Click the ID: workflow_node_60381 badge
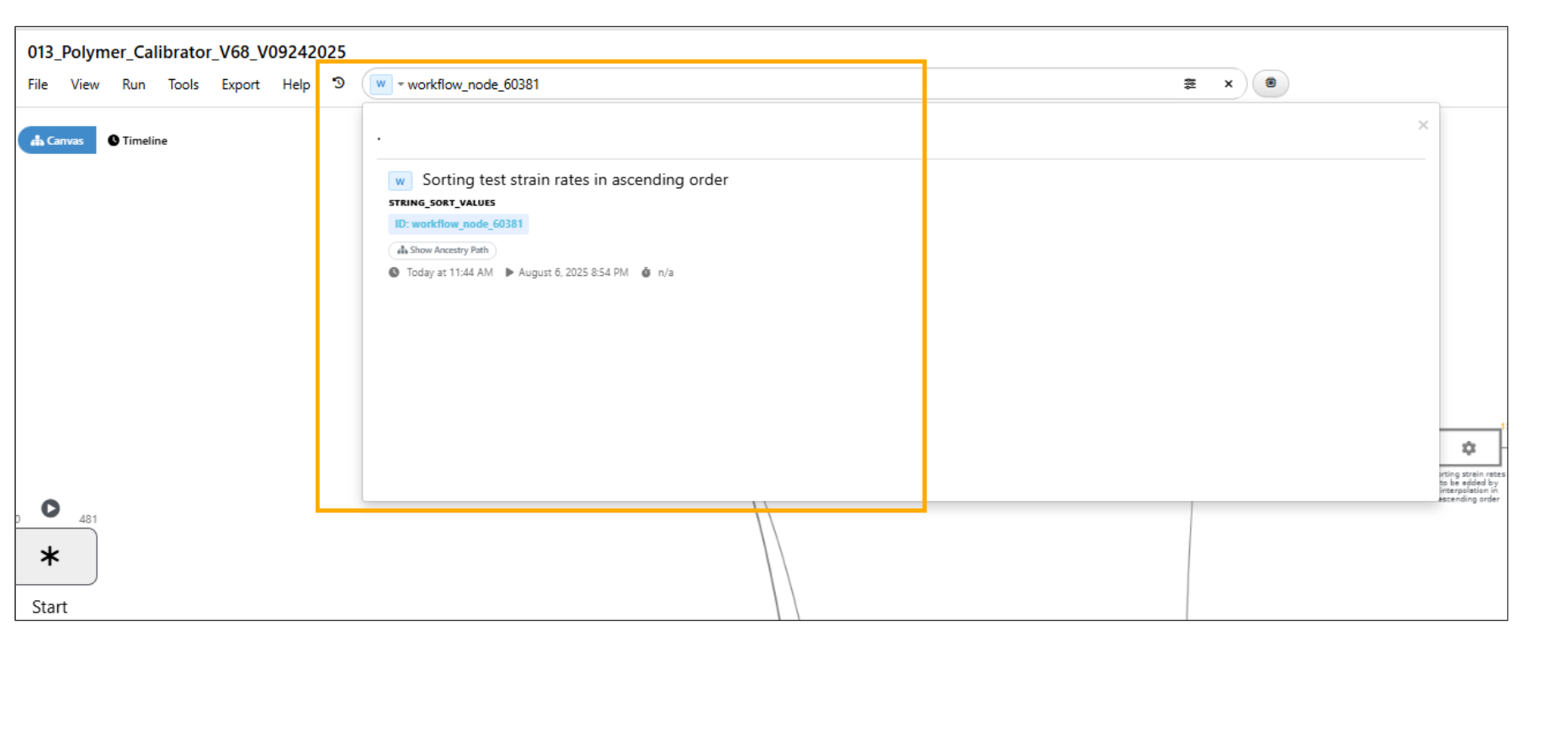This screenshot has width=1568, height=733. click(x=458, y=224)
